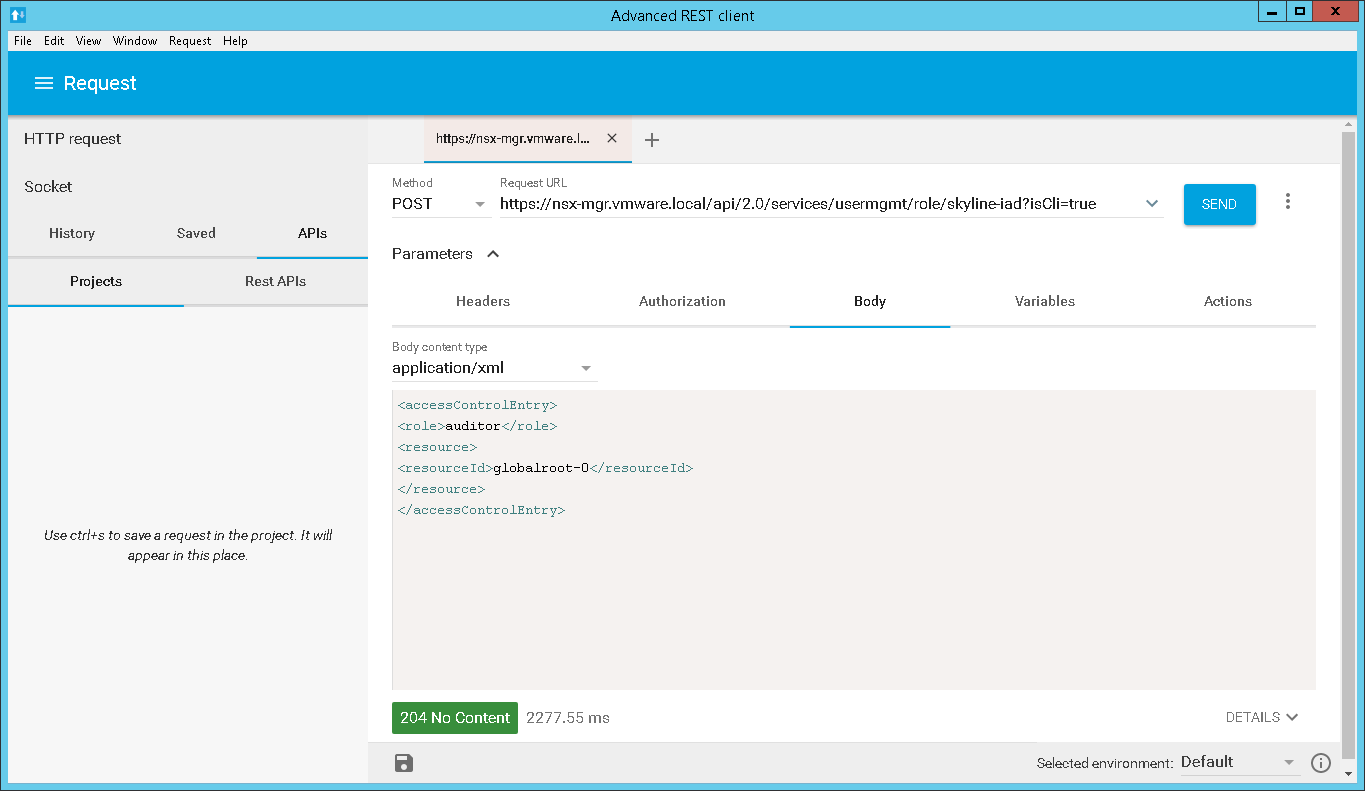
Task: Switch to the Authorization tab
Action: pos(682,301)
